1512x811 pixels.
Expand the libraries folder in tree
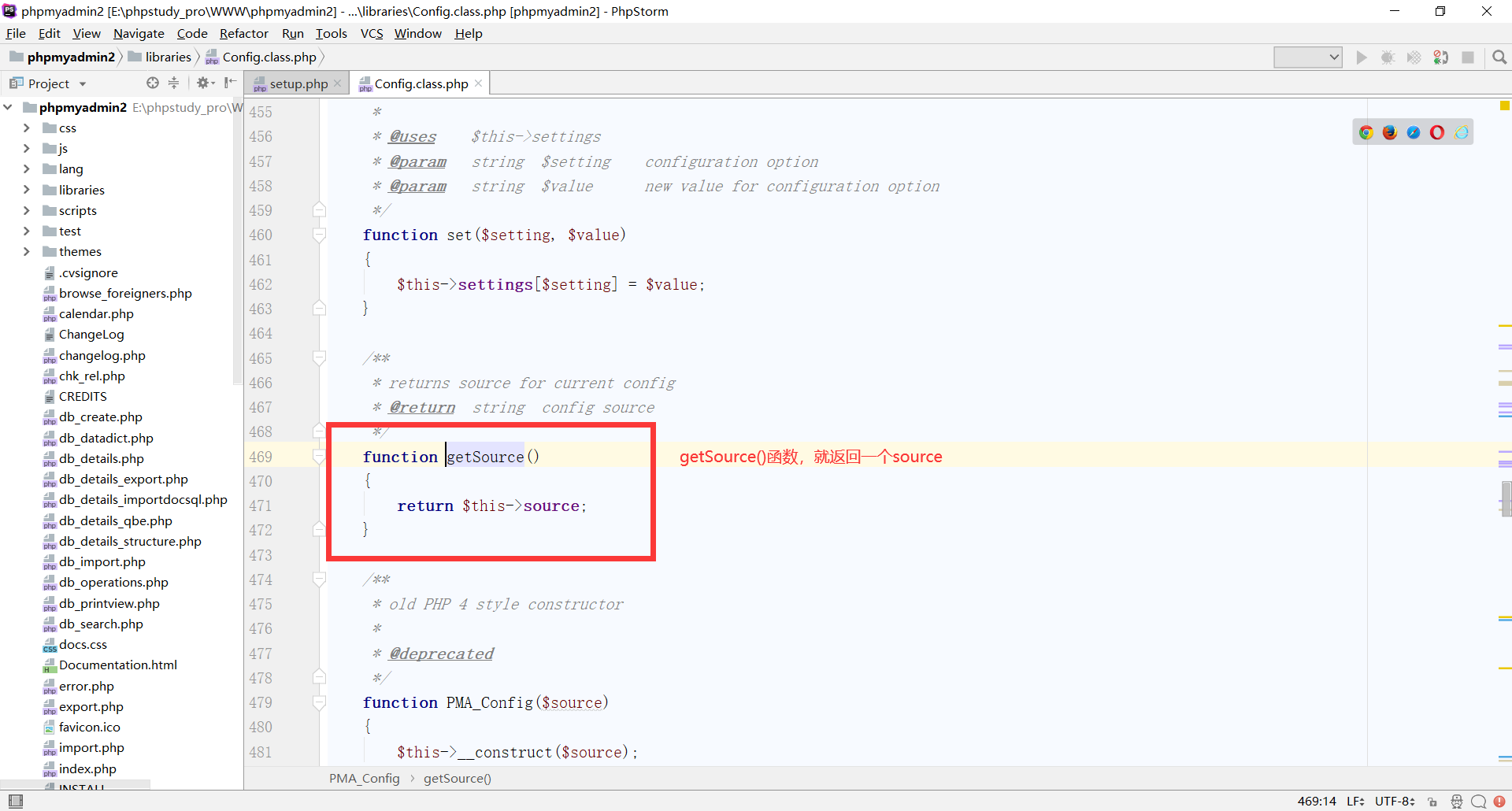pos(27,190)
